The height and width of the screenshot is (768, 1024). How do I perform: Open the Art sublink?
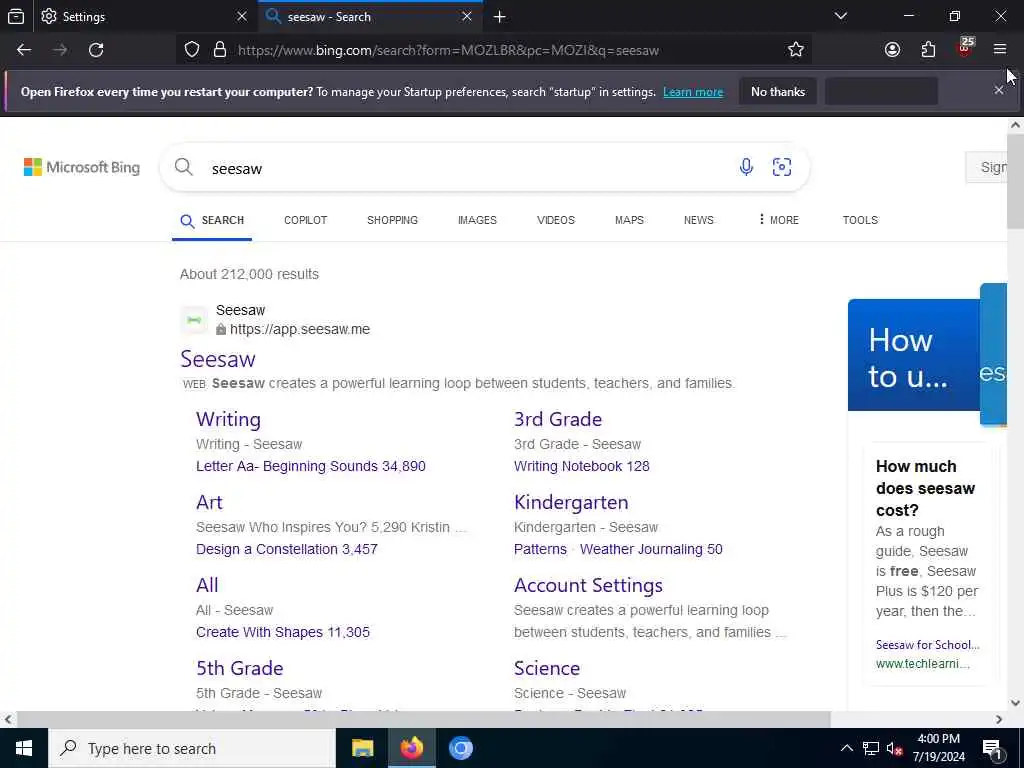pos(209,502)
